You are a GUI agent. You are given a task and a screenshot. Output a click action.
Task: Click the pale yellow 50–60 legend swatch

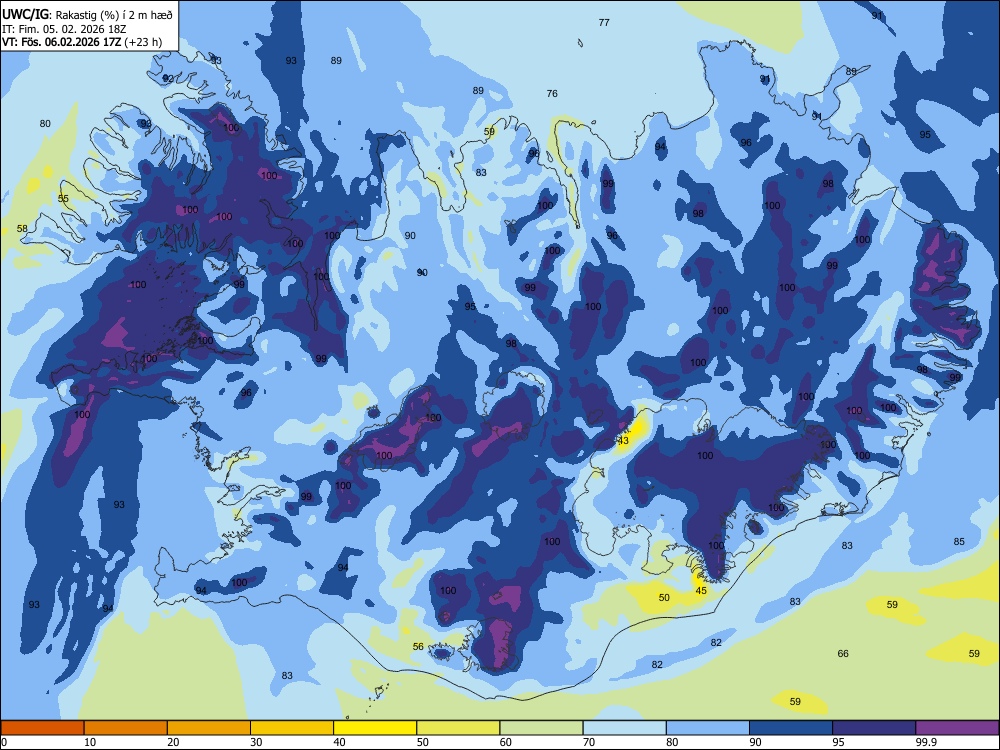tap(458, 728)
